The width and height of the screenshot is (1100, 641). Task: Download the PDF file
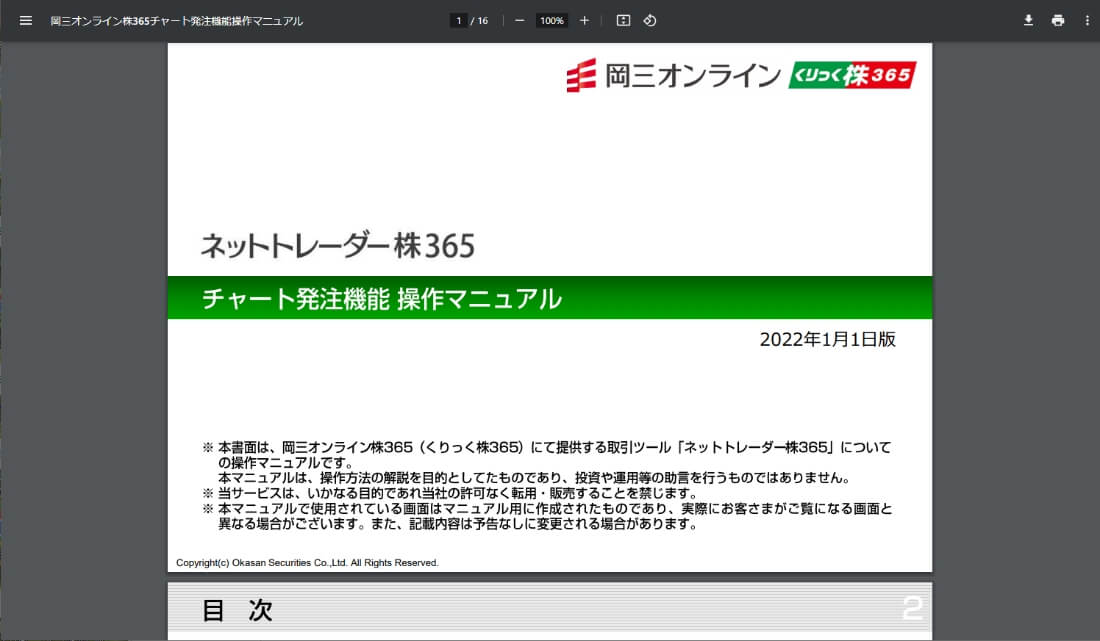click(x=1028, y=21)
